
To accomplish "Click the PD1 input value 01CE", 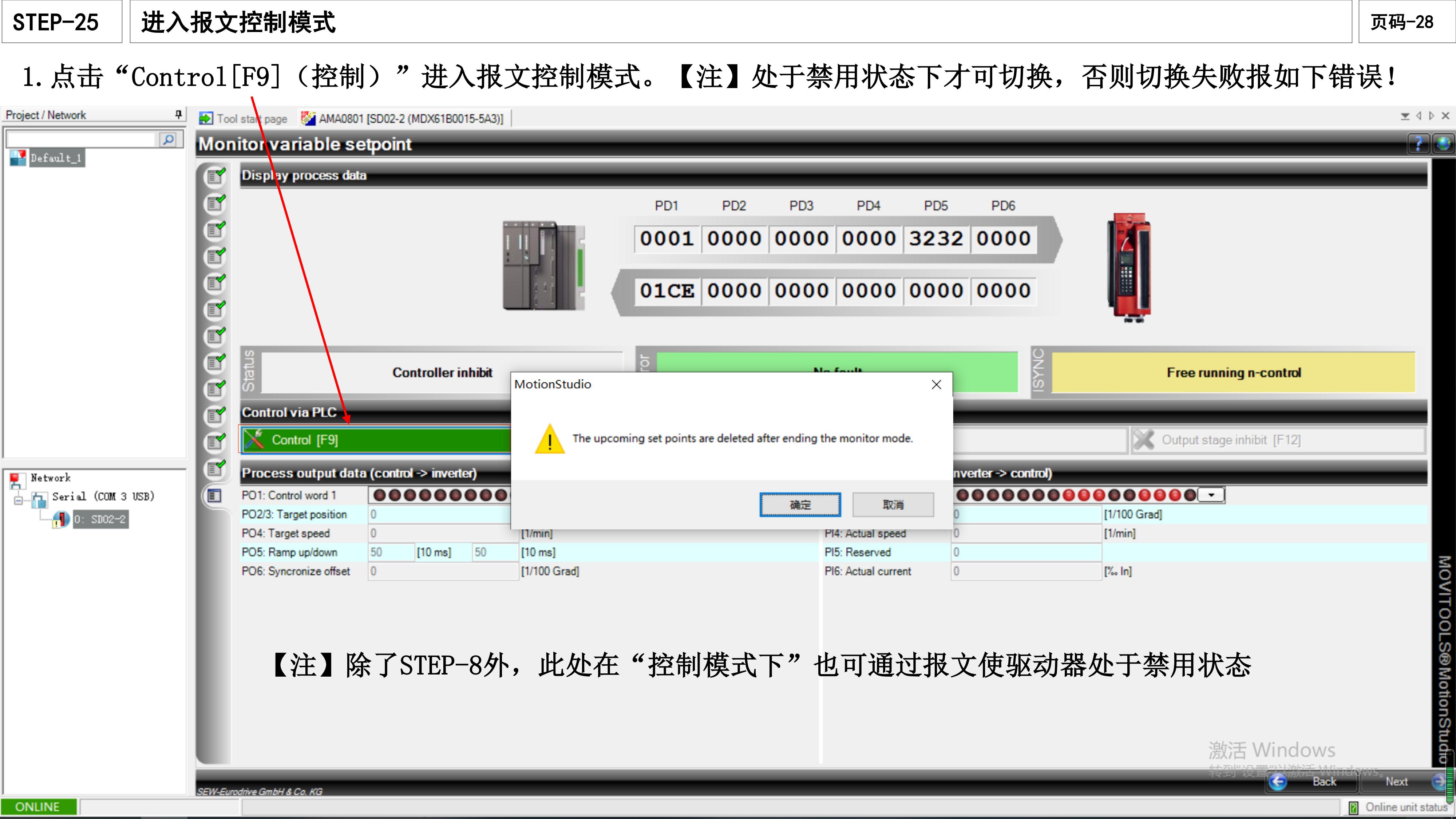I will click(667, 291).
